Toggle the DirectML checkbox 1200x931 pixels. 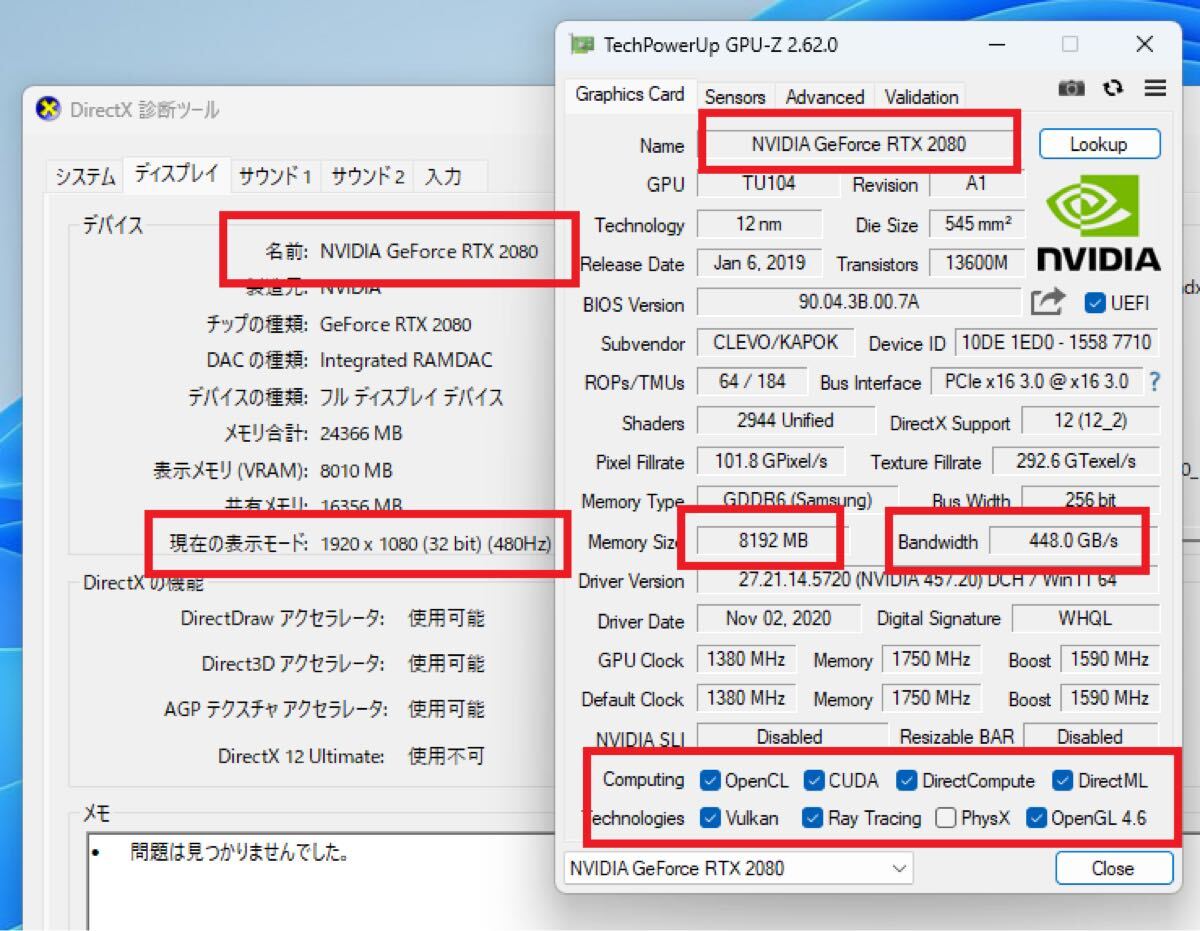coord(1062,781)
